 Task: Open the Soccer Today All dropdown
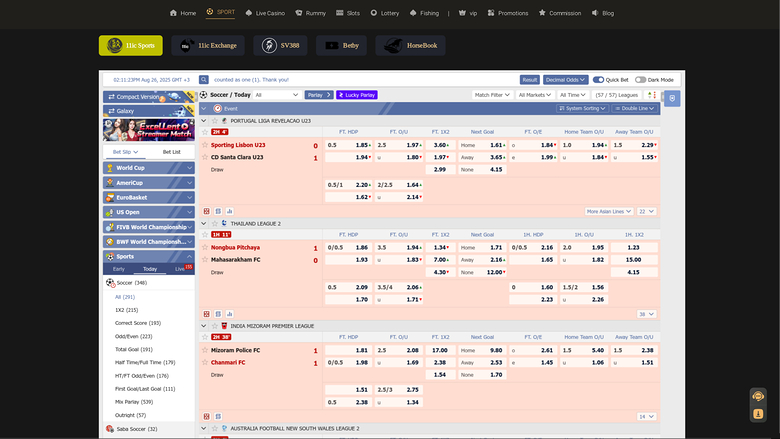(277, 95)
